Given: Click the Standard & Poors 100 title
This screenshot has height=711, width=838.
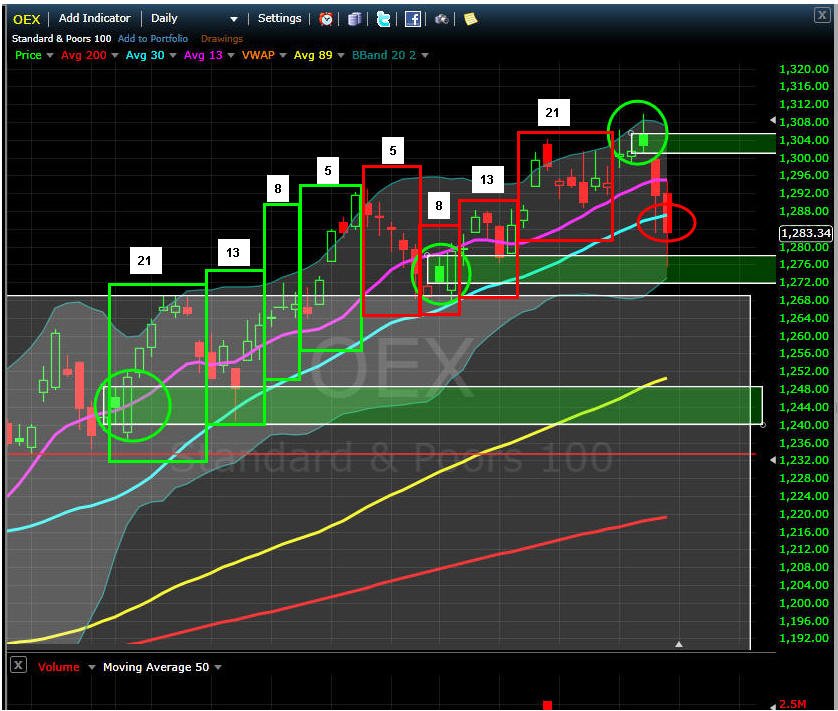Looking at the screenshot, I should (x=61, y=38).
